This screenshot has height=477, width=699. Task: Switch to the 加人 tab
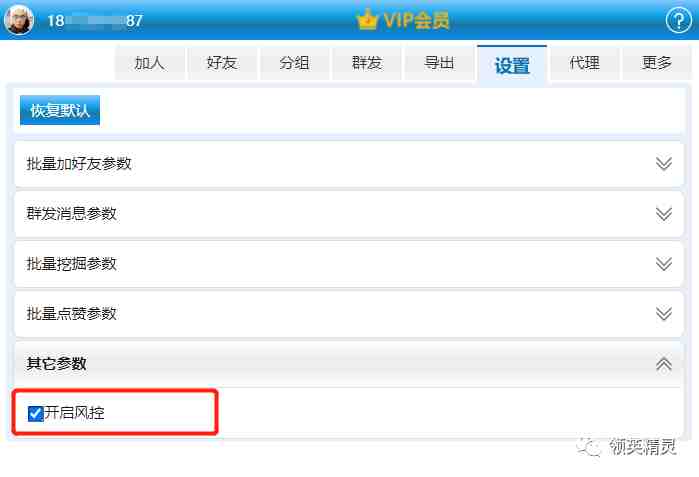pyautogui.click(x=150, y=63)
